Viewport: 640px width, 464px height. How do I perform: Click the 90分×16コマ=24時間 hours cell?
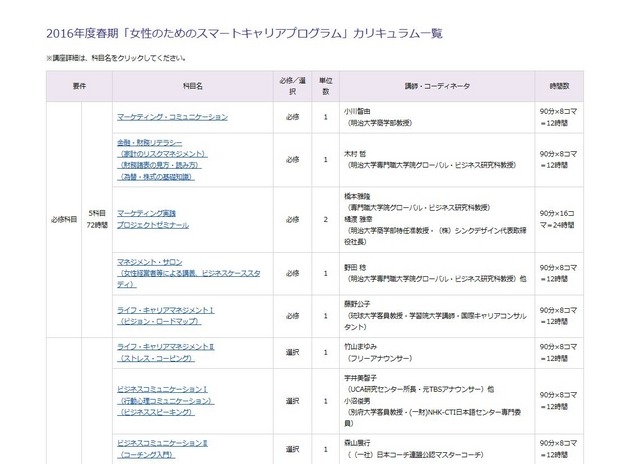click(x=558, y=219)
